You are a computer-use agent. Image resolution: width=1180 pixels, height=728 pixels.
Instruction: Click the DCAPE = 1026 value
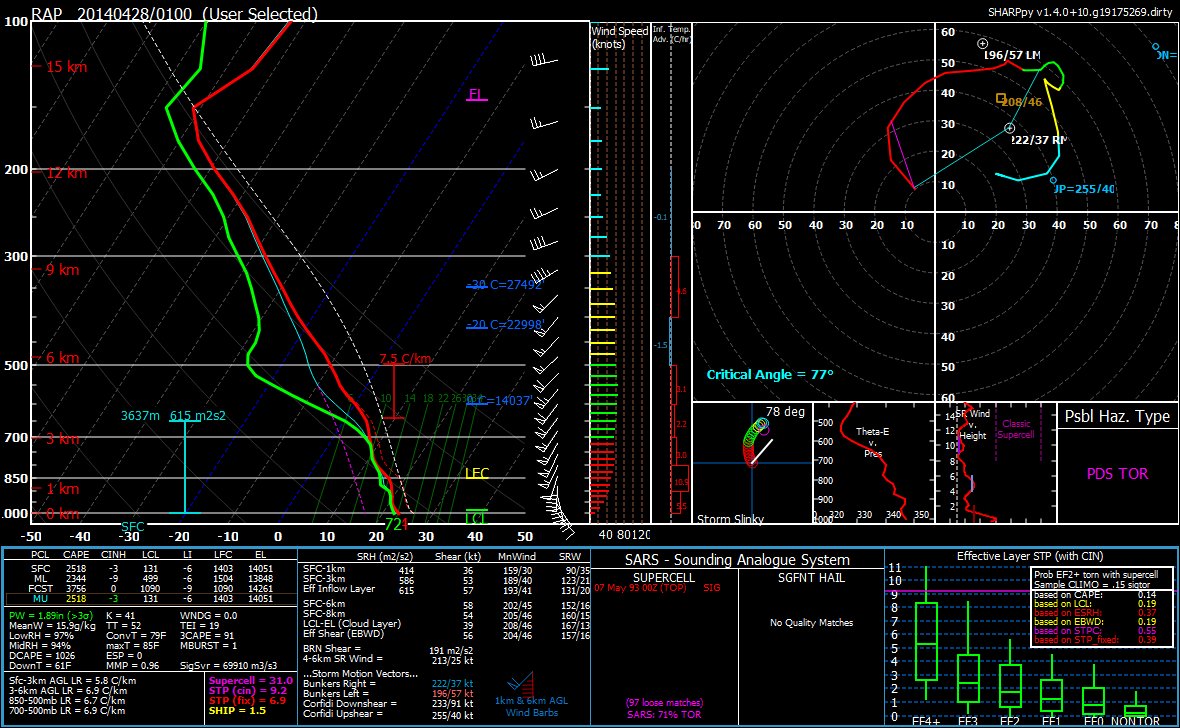point(42,656)
